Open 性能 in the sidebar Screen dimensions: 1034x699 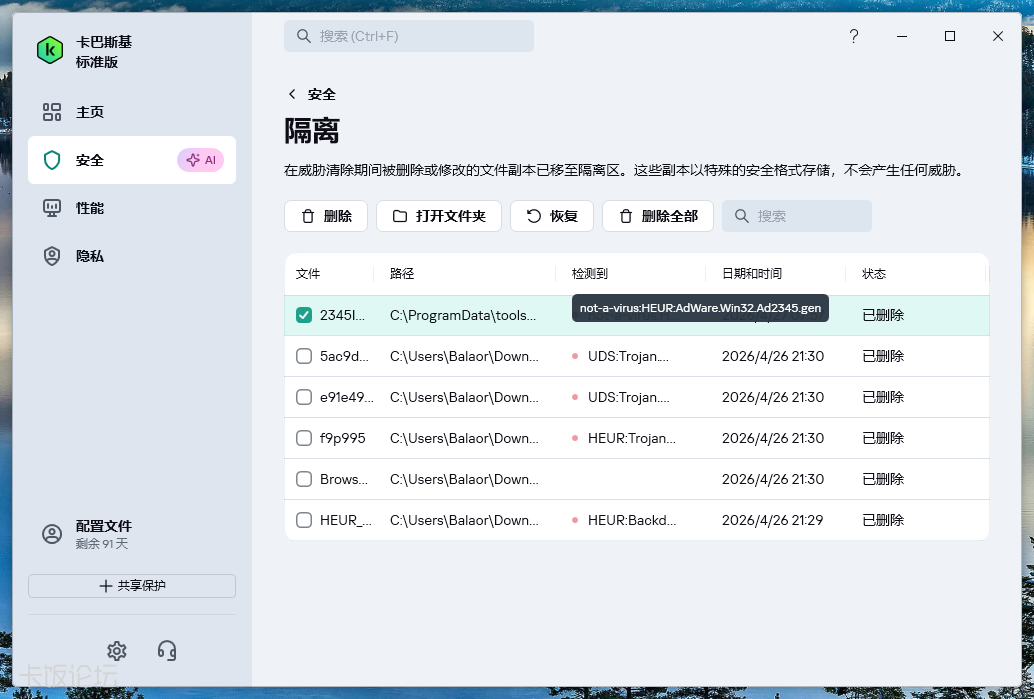coord(132,208)
